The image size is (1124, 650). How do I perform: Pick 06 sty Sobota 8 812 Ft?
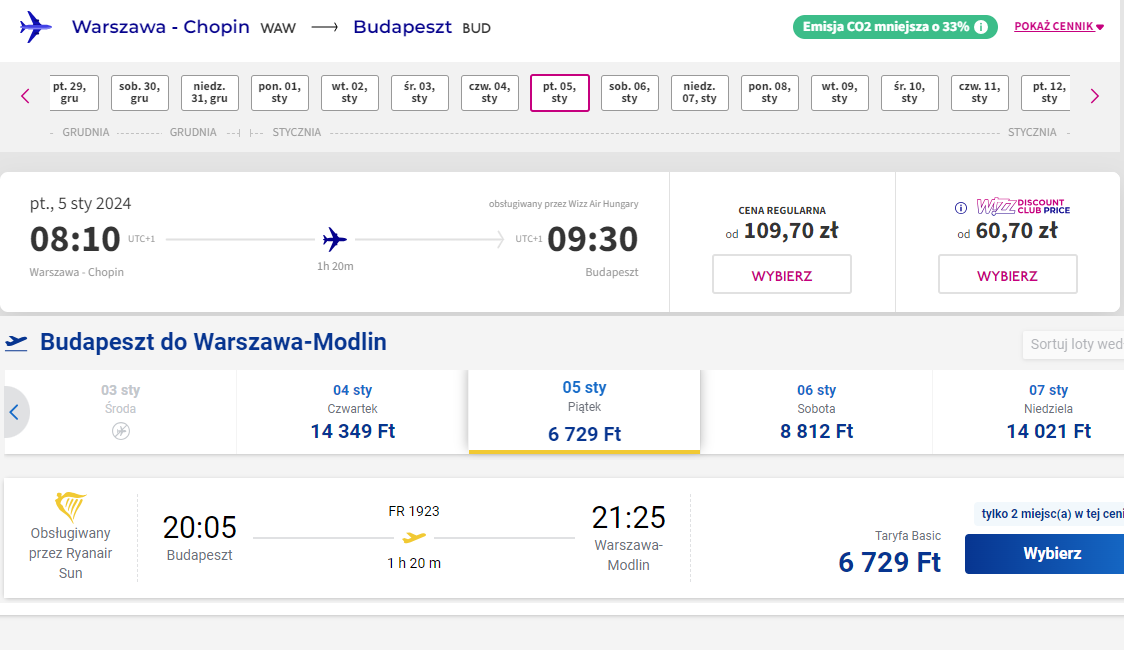(x=816, y=412)
